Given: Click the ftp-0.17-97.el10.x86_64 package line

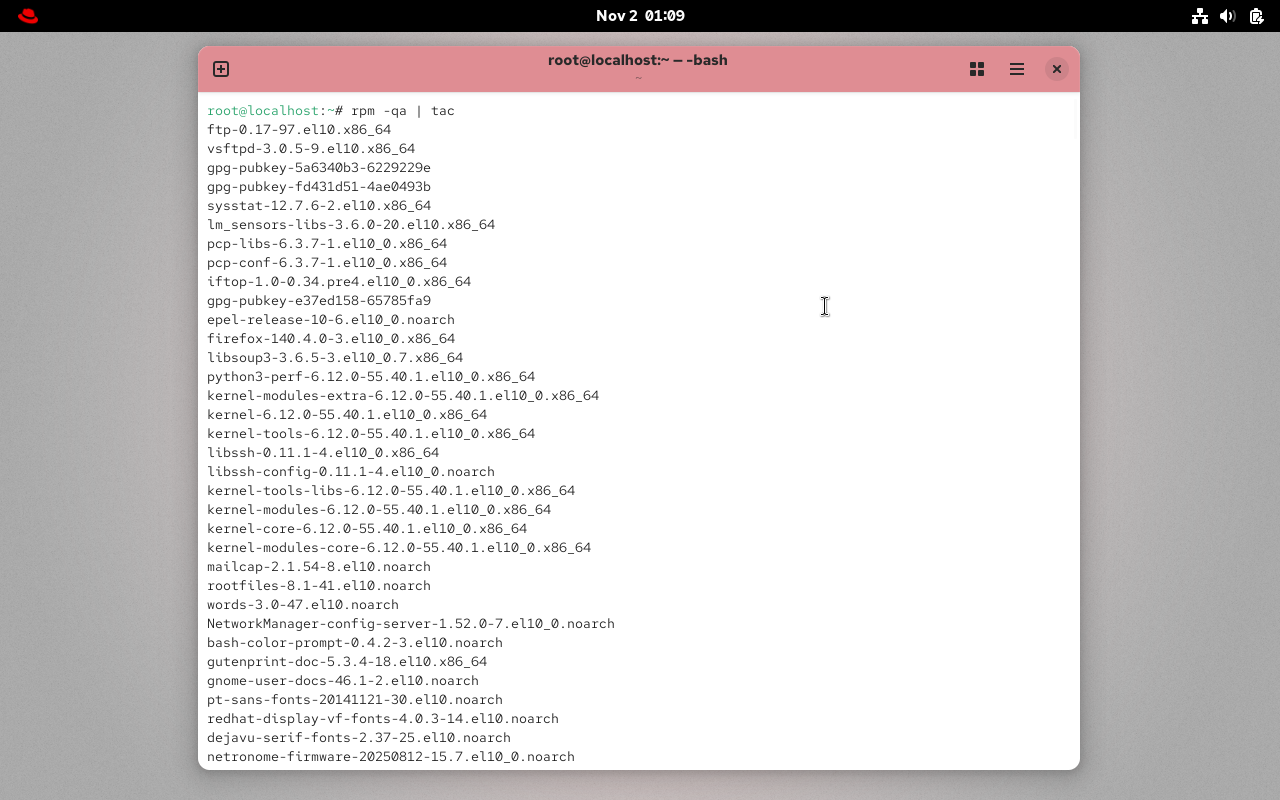Looking at the screenshot, I should pos(299,129).
